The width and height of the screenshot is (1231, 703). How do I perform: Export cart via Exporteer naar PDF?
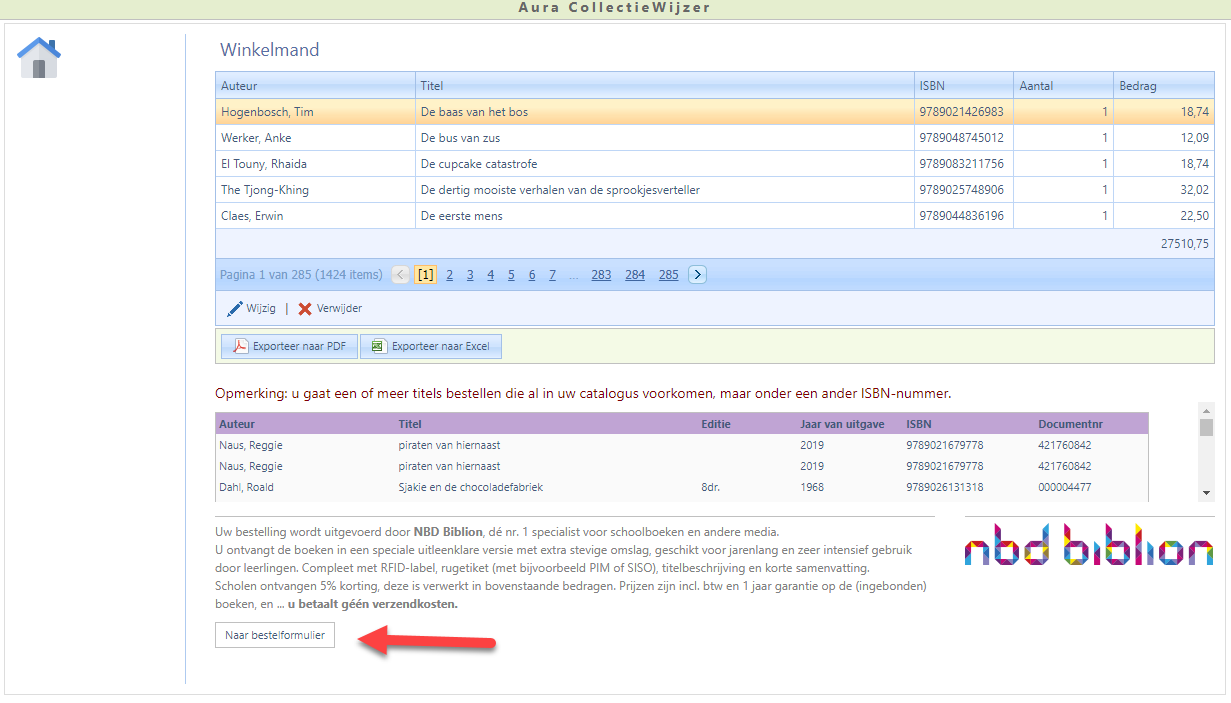[289, 346]
